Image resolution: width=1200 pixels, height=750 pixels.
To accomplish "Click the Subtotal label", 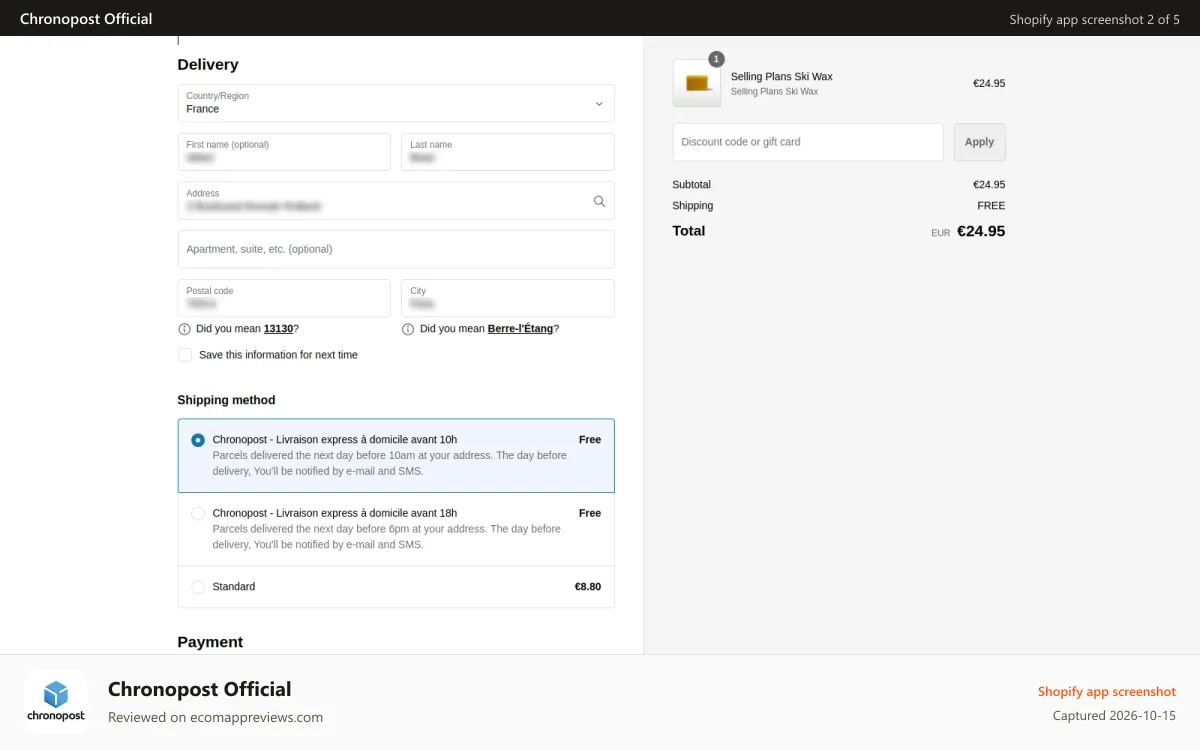I will pos(692,185).
